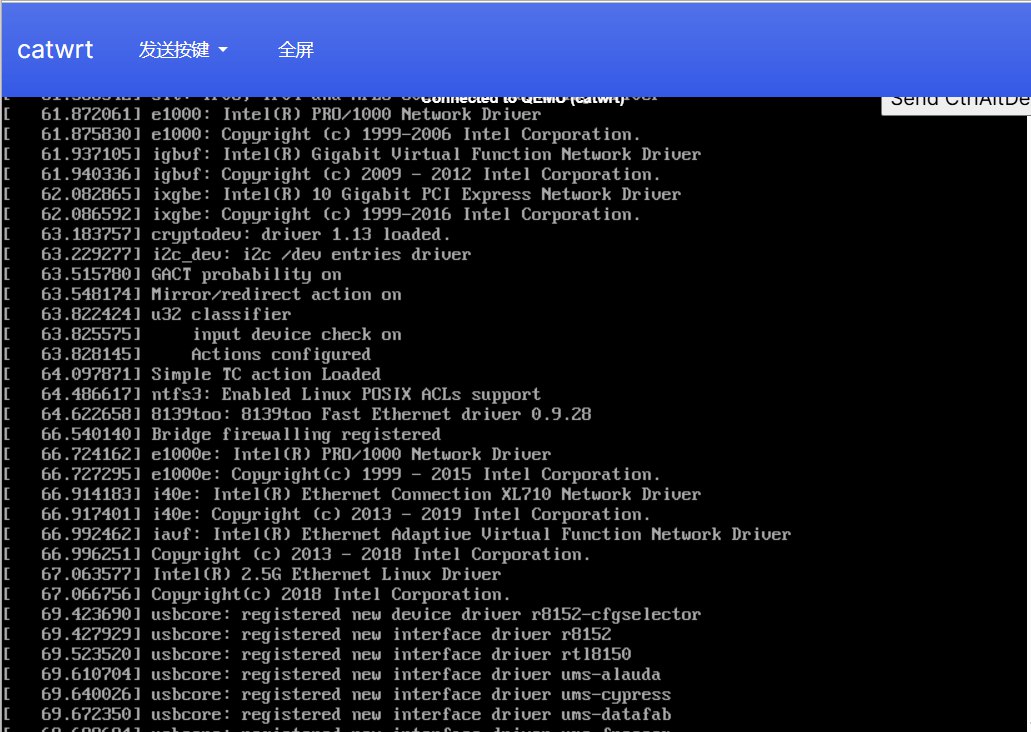Click the 'interface driver ums-cypress' line
This screenshot has width=1031, height=732.
(337, 695)
